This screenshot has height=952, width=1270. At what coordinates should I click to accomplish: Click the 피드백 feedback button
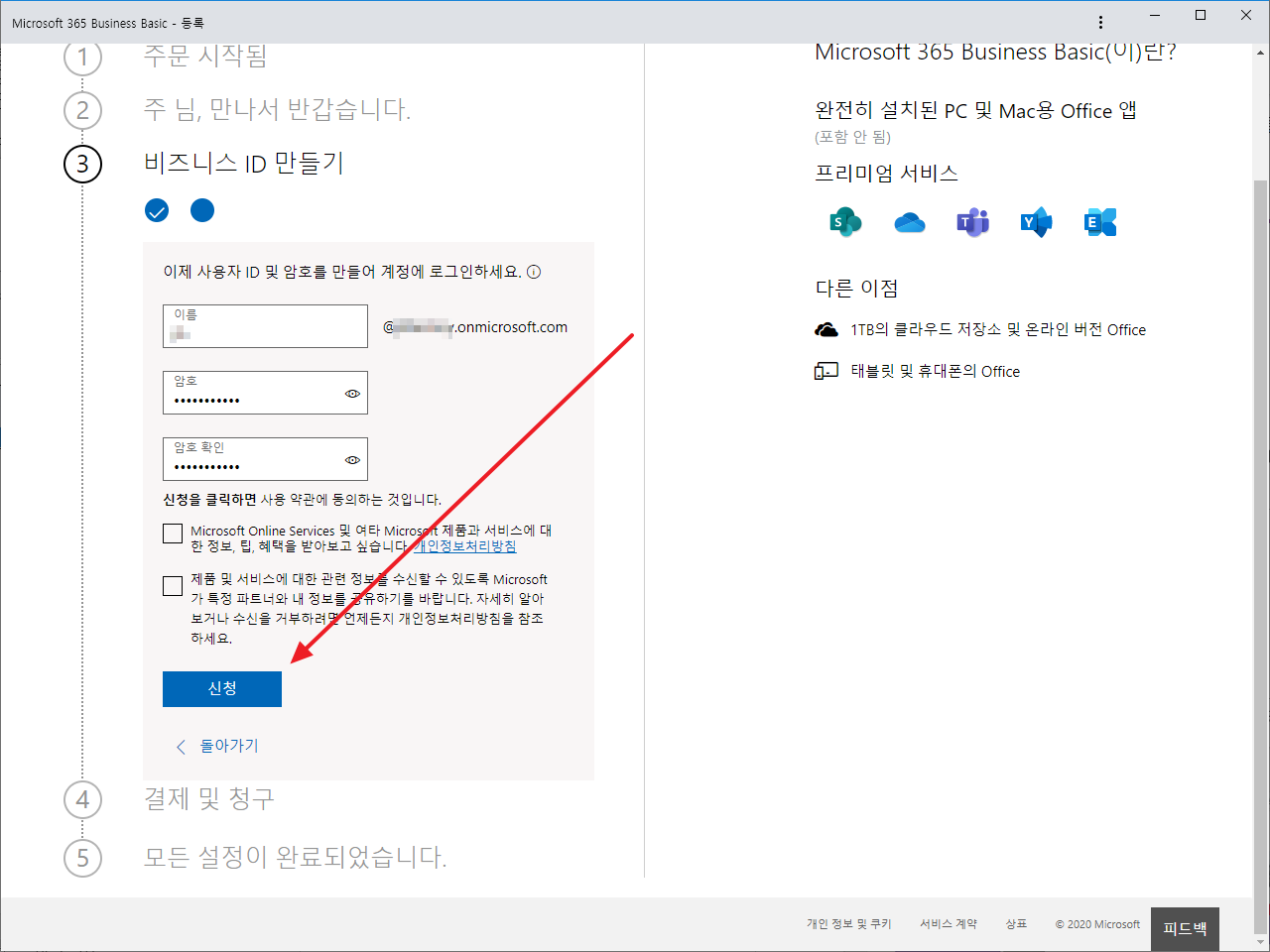tap(1185, 929)
